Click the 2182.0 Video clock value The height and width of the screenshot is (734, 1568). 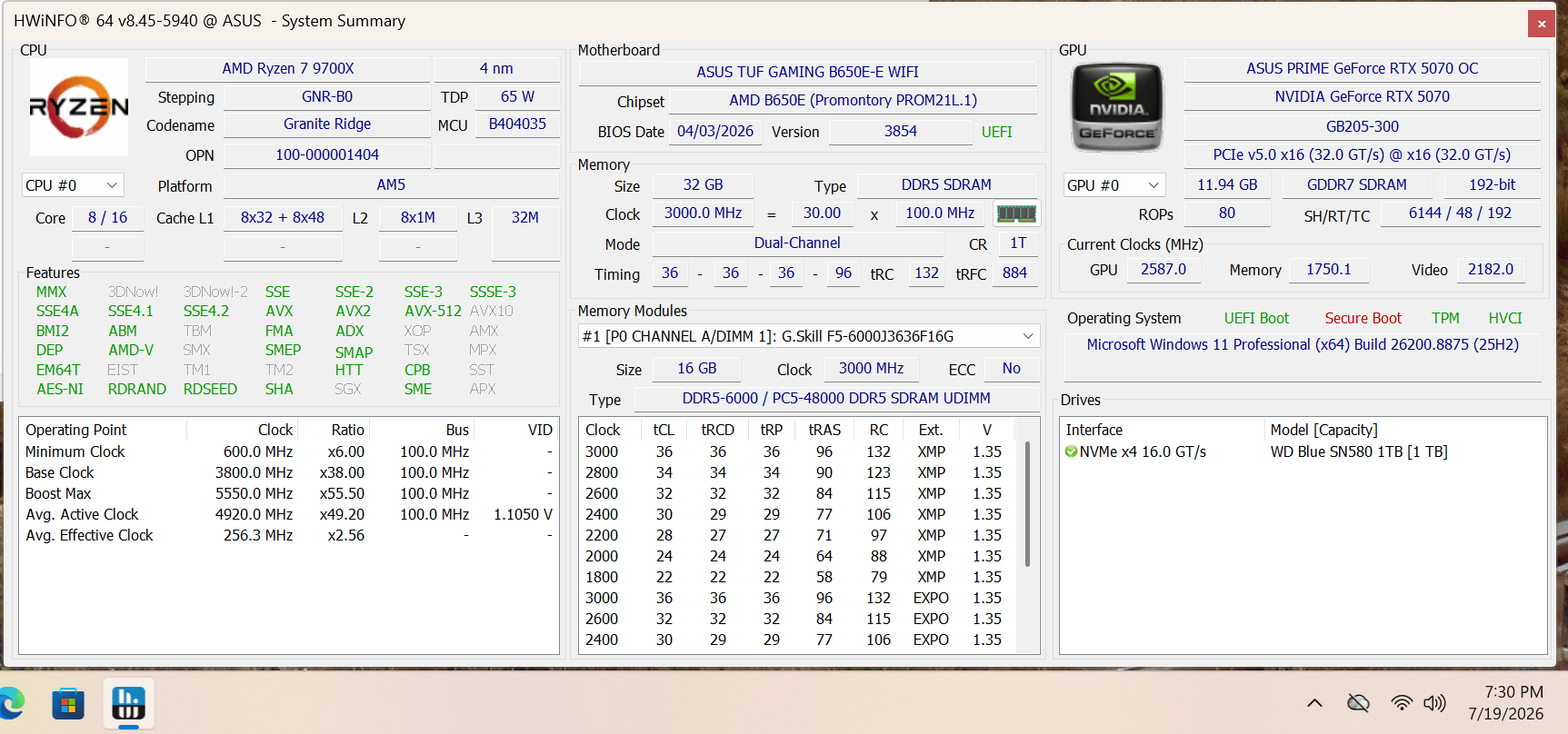(x=1491, y=269)
